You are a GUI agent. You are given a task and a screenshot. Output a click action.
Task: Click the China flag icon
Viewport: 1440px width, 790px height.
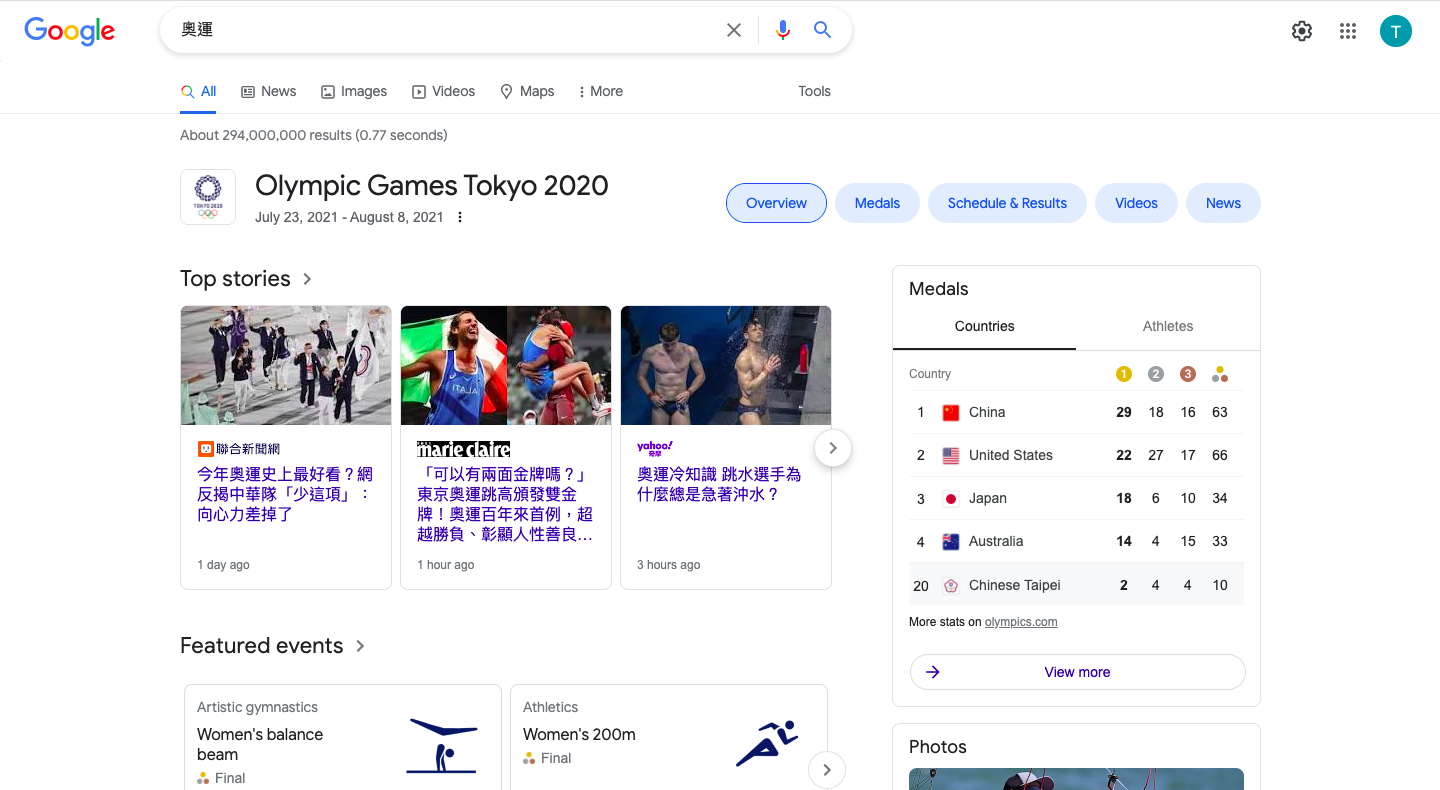[951, 412]
